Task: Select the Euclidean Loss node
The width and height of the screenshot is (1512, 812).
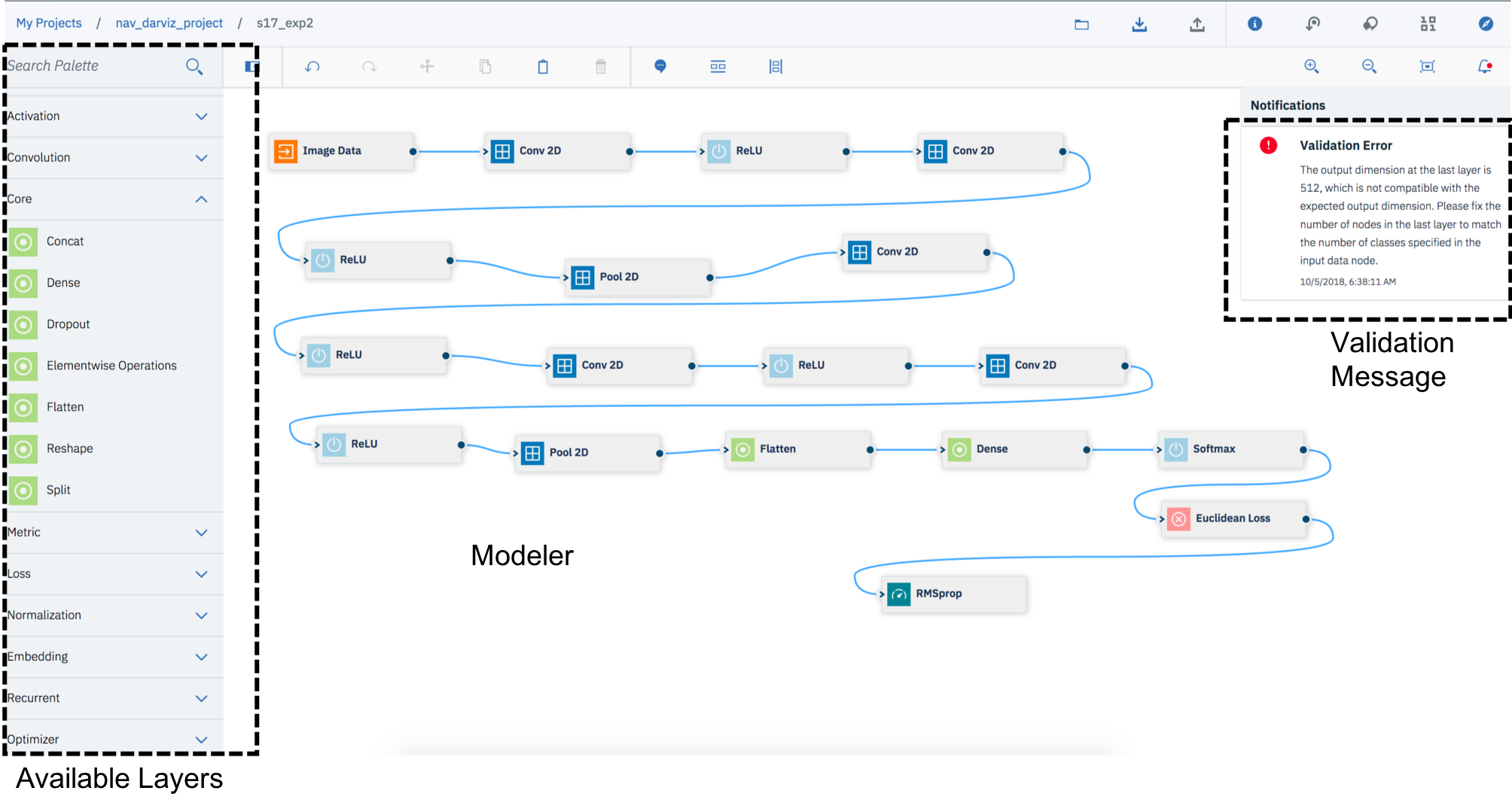Action: (x=1236, y=519)
